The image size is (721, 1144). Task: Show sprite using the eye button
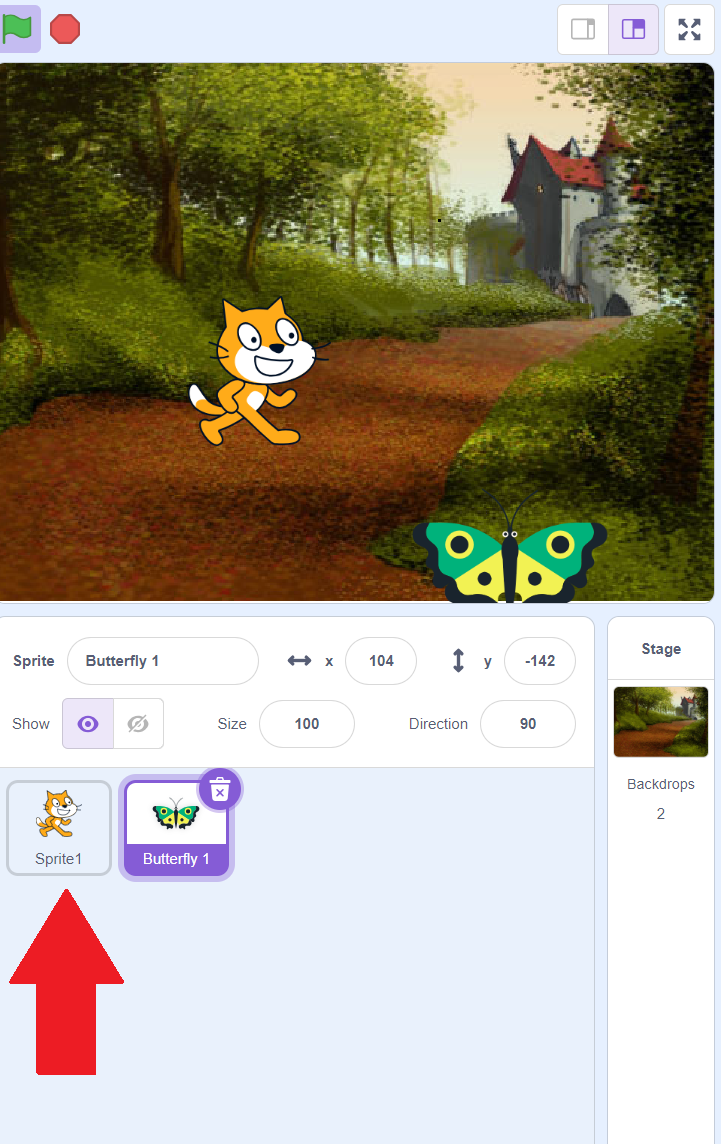tap(88, 724)
